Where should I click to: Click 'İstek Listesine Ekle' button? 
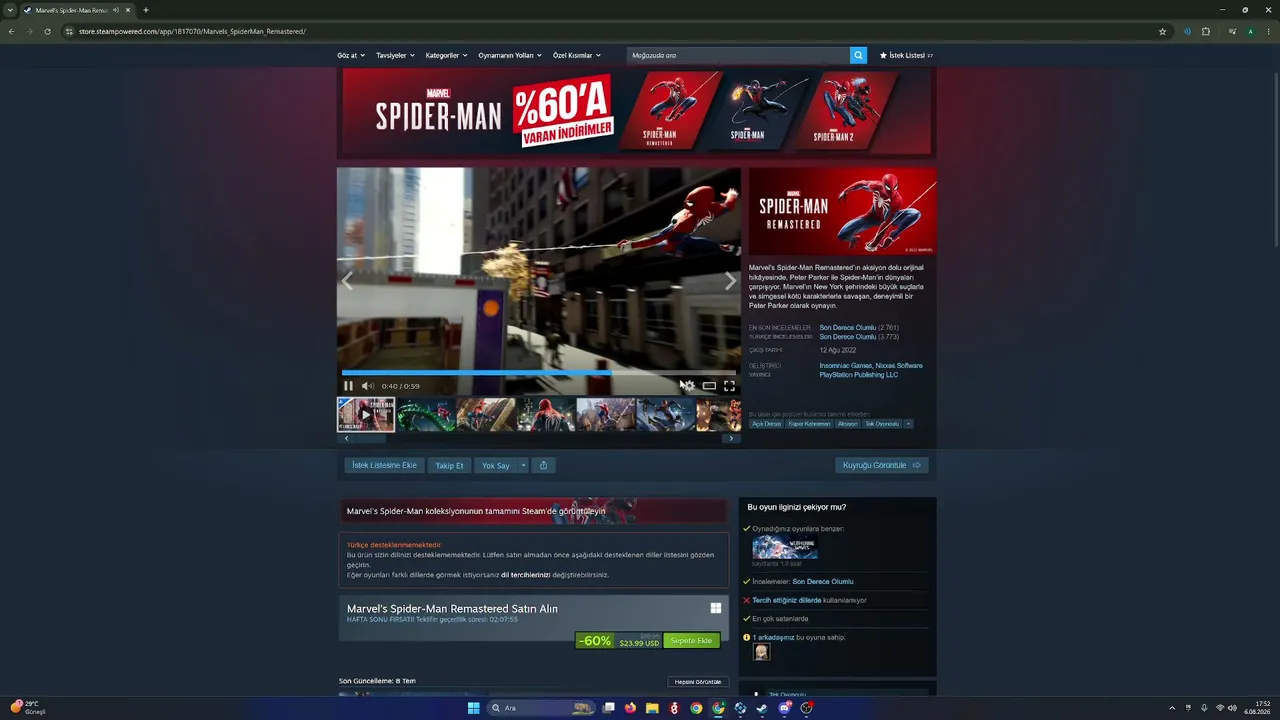click(384, 465)
